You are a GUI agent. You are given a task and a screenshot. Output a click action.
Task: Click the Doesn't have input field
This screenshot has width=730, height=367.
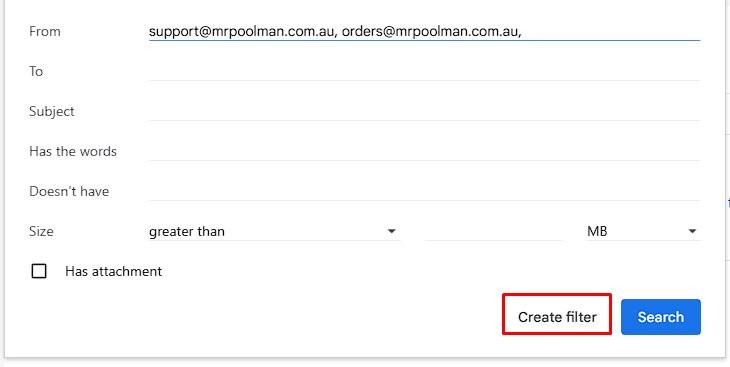(424, 191)
